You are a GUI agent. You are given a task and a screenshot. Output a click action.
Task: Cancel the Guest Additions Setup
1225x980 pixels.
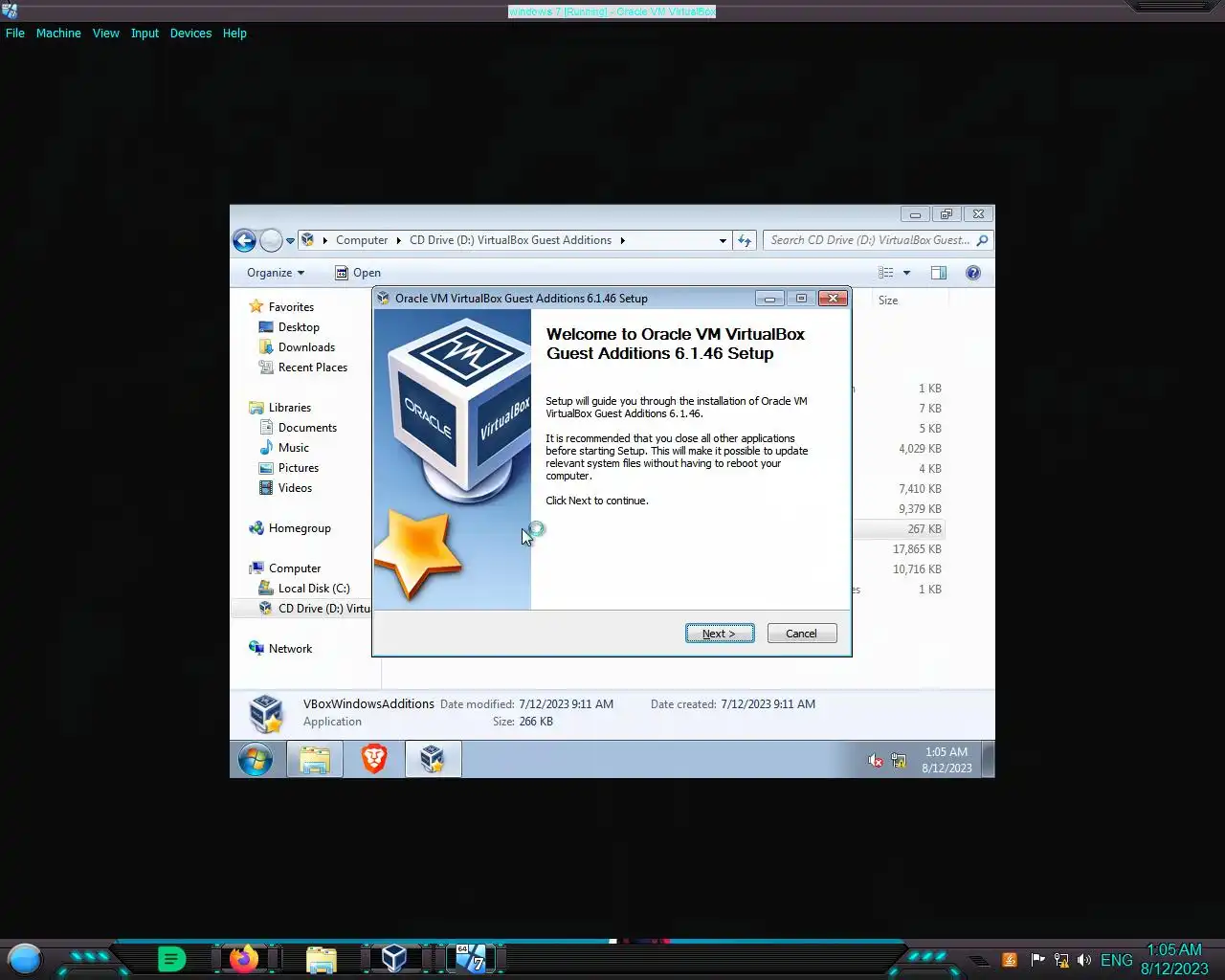point(802,634)
